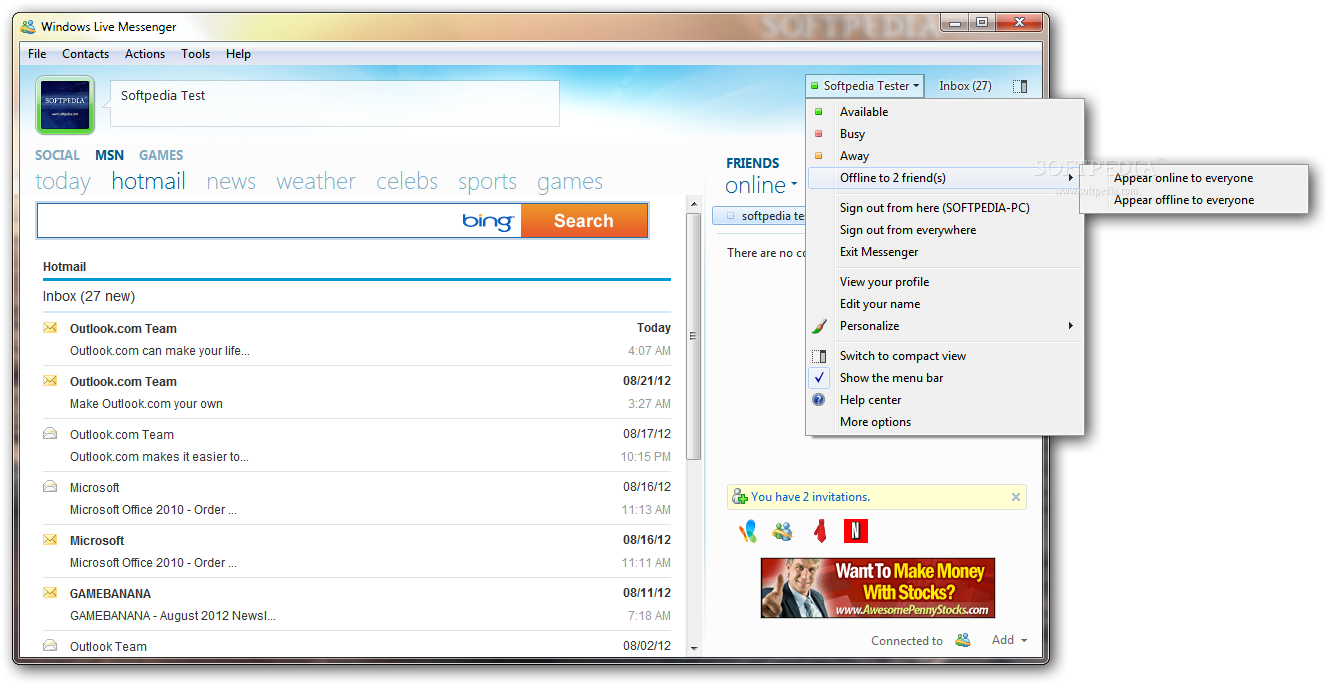1329x685 pixels.
Task: Dismiss the invitations notification
Action: [1016, 497]
